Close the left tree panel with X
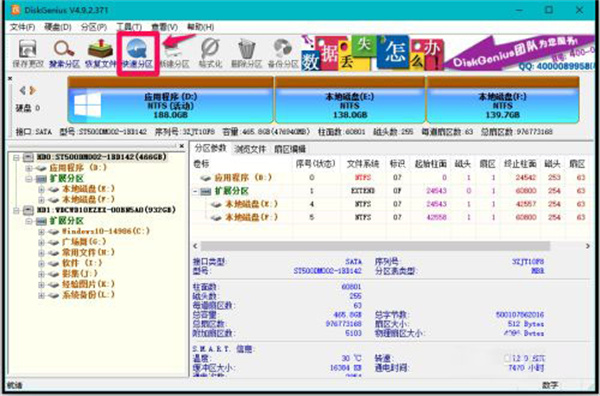 (x=182, y=146)
